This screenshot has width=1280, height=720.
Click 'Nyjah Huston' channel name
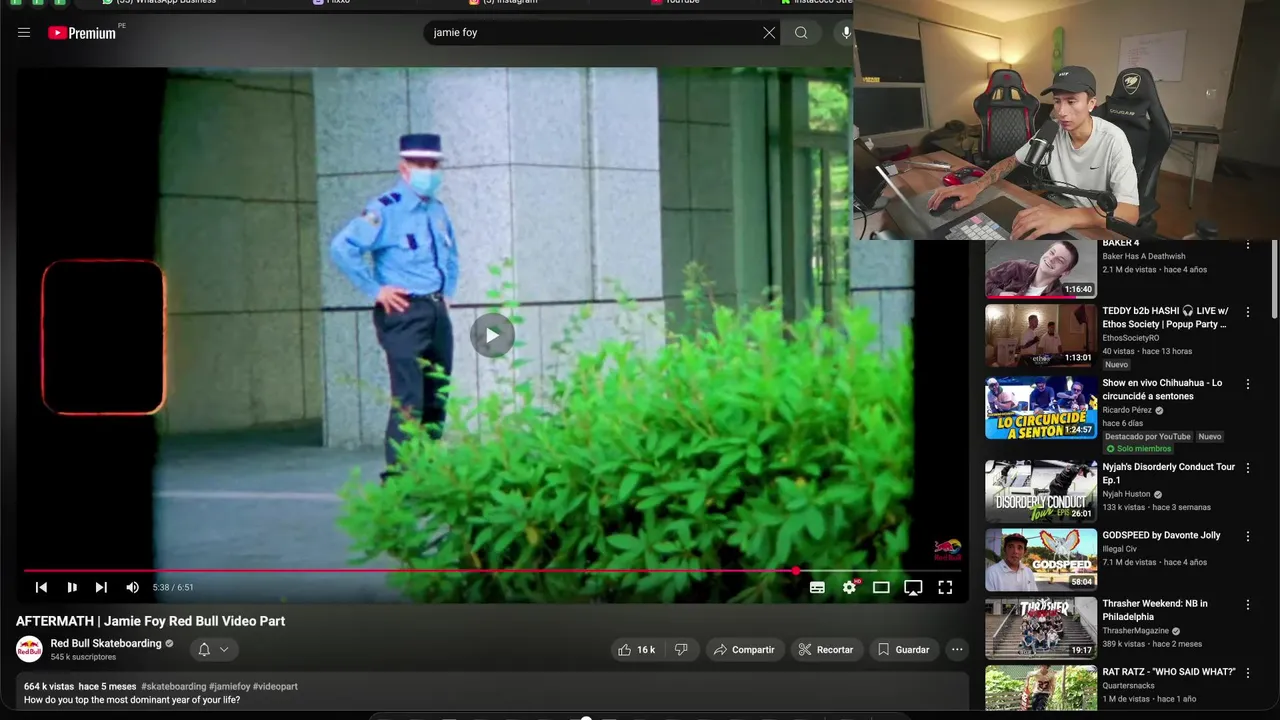pyautogui.click(x=1126, y=494)
